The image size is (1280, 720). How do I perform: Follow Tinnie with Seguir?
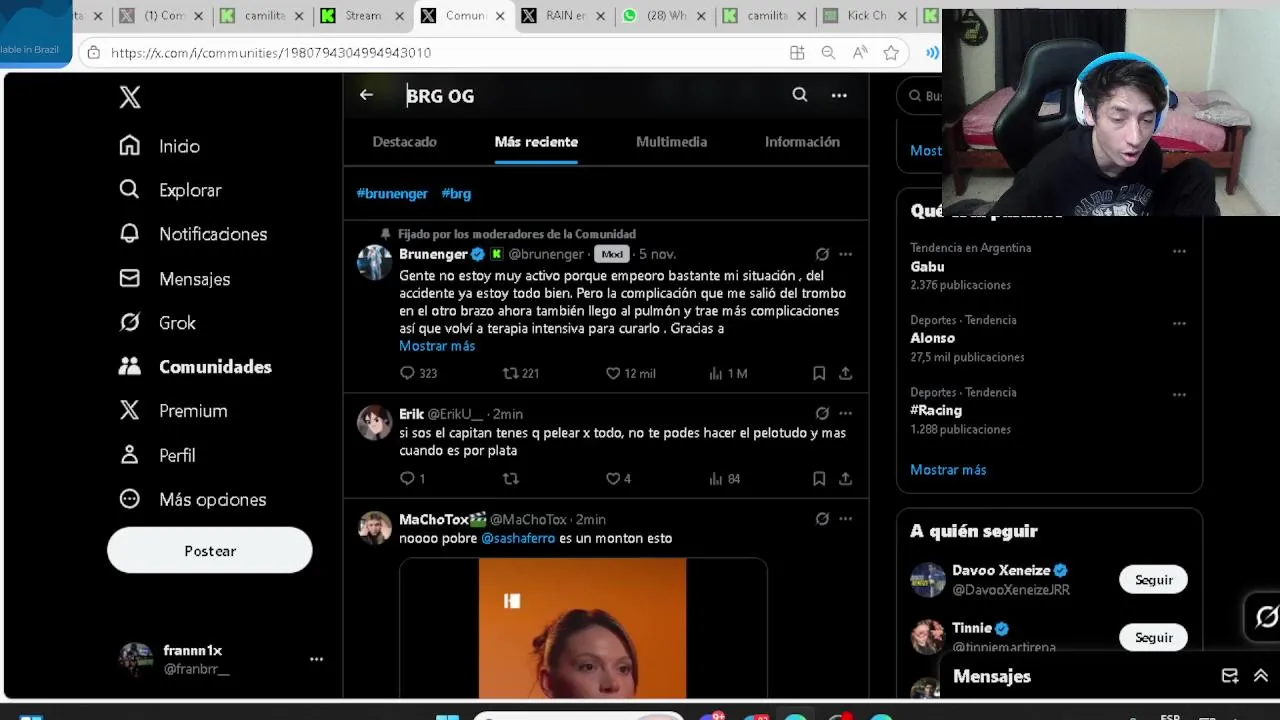pyautogui.click(x=1153, y=637)
